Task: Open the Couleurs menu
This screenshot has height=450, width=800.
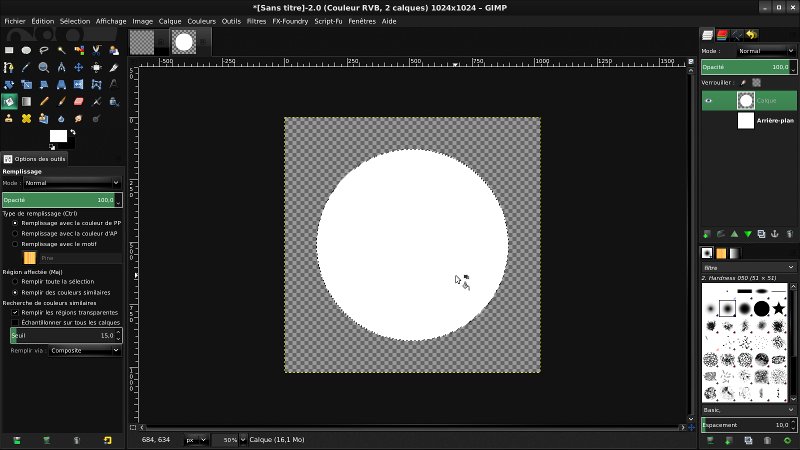Action: (202, 21)
